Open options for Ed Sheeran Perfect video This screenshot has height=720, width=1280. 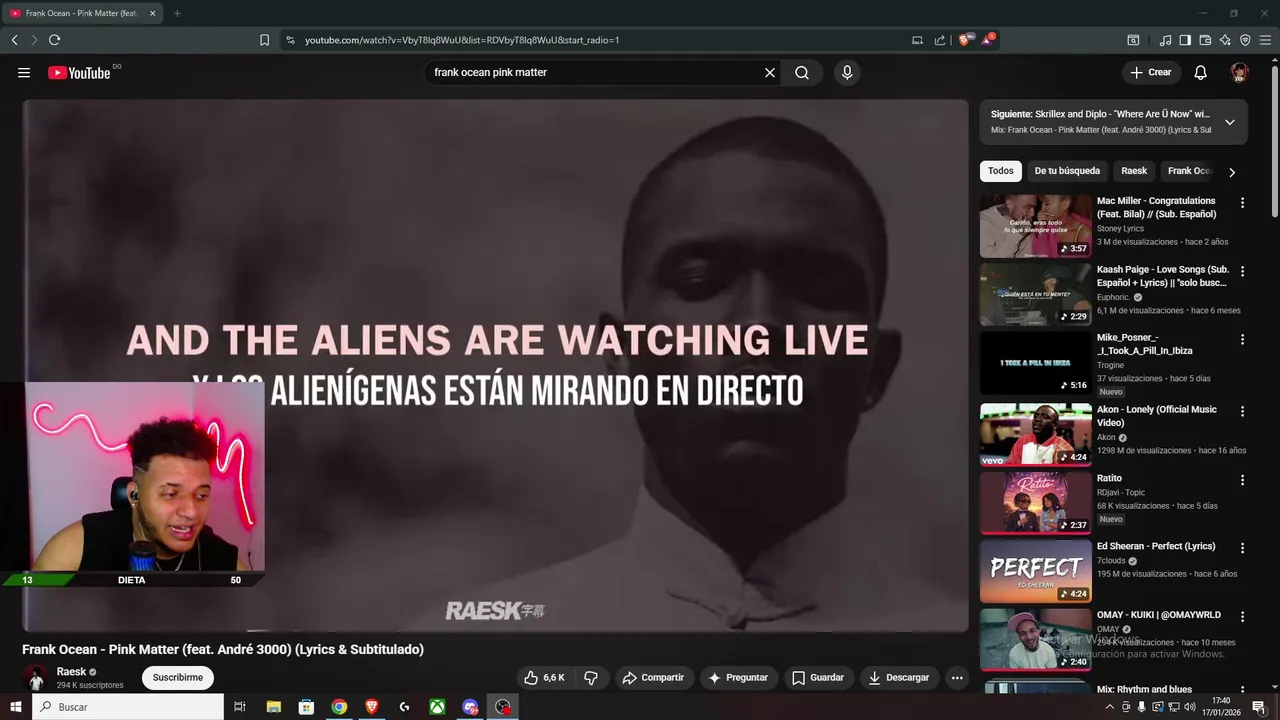pos(1243,548)
